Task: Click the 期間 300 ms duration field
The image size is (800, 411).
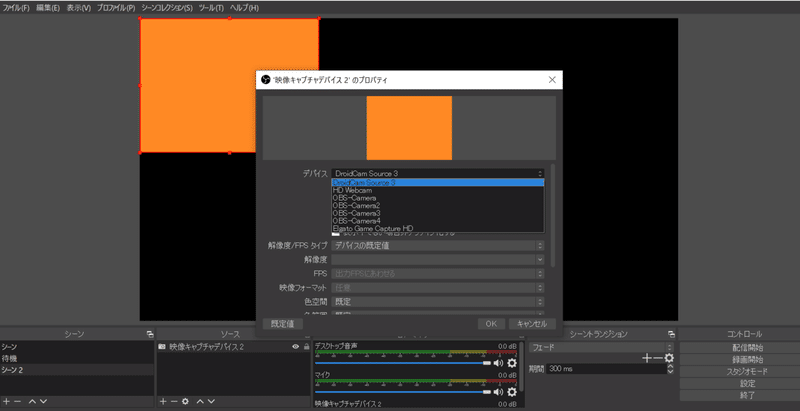Action: point(606,369)
